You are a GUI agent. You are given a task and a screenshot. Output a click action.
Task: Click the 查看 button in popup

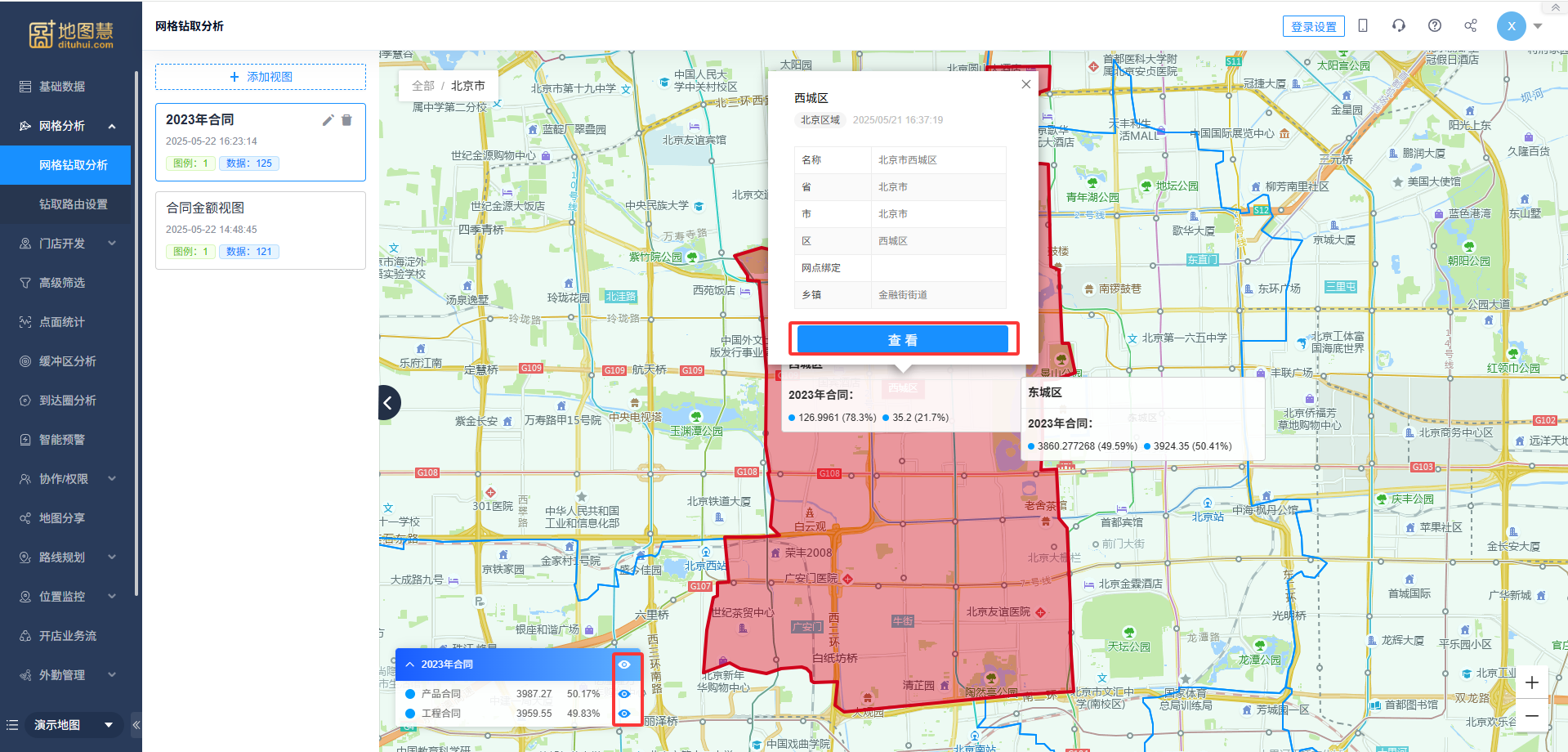point(903,340)
